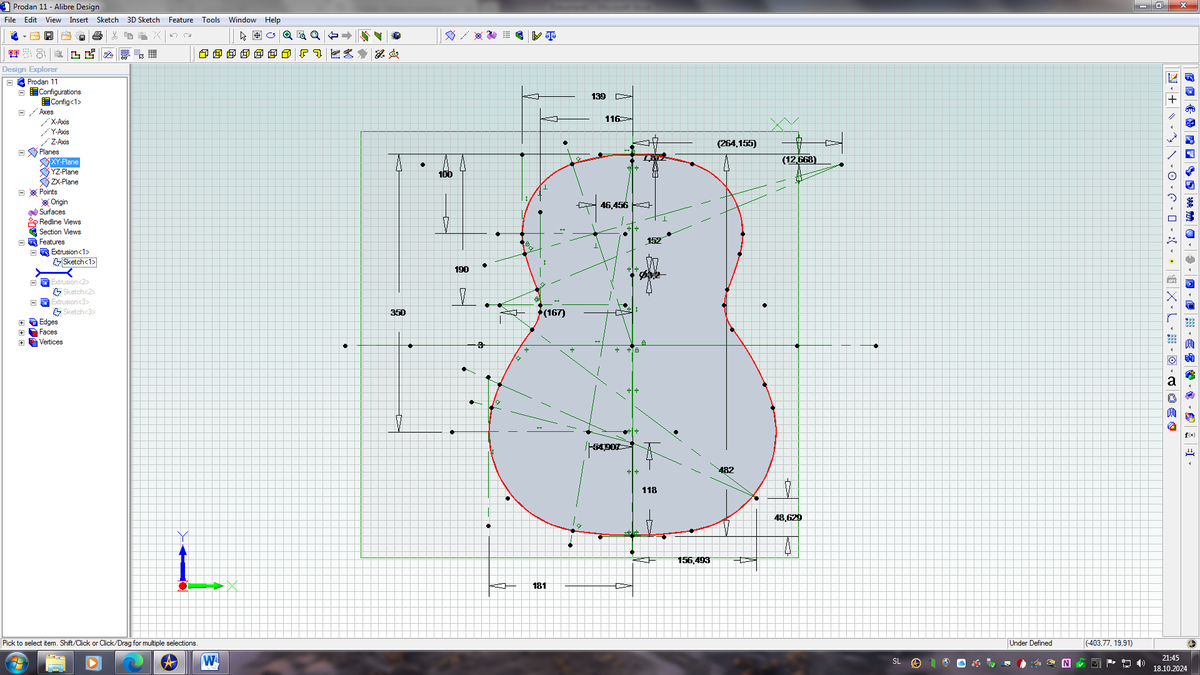
Task: Click the back navigation arrow
Action: (x=333, y=36)
